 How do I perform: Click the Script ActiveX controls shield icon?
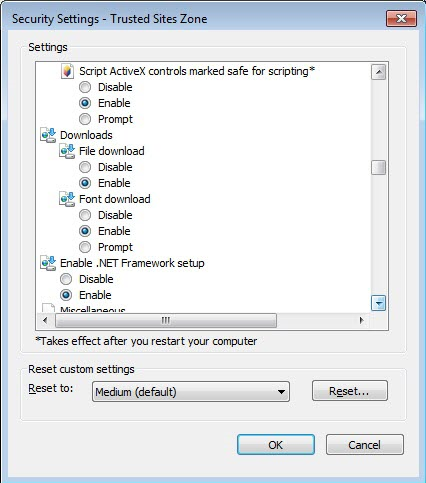click(67, 71)
